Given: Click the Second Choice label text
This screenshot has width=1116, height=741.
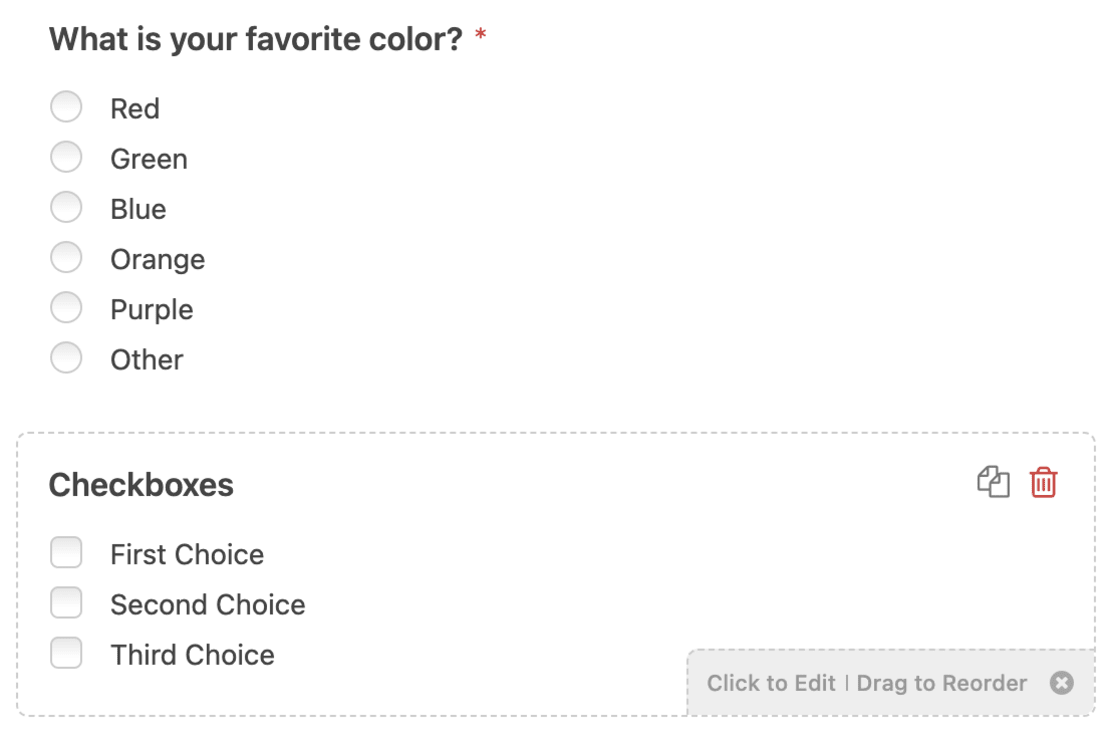Looking at the screenshot, I should [x=207, y=605].
